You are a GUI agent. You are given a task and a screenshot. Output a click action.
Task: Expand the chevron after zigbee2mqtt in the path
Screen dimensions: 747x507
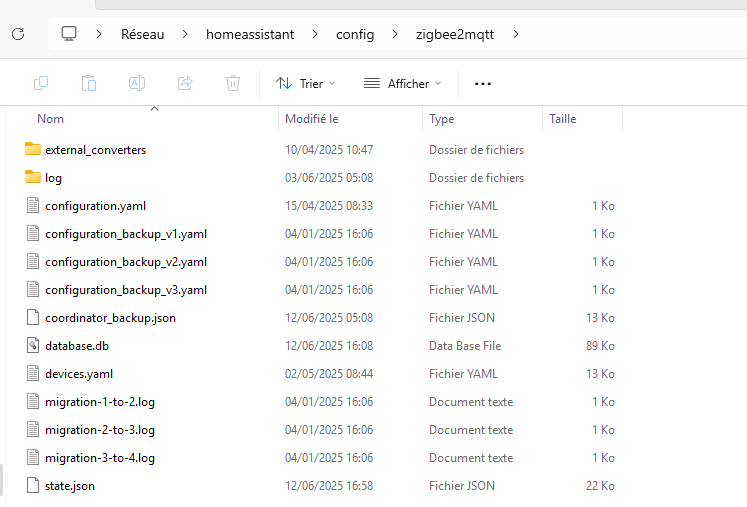[516, 34]
